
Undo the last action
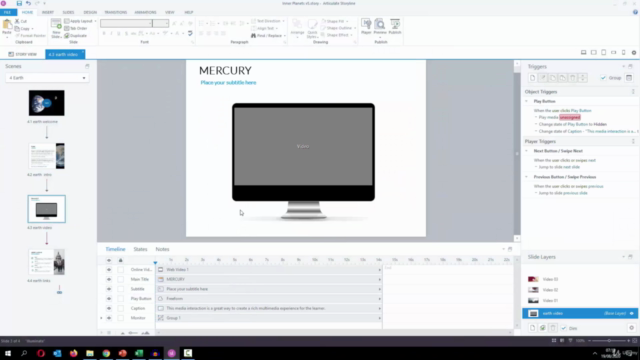28,3
